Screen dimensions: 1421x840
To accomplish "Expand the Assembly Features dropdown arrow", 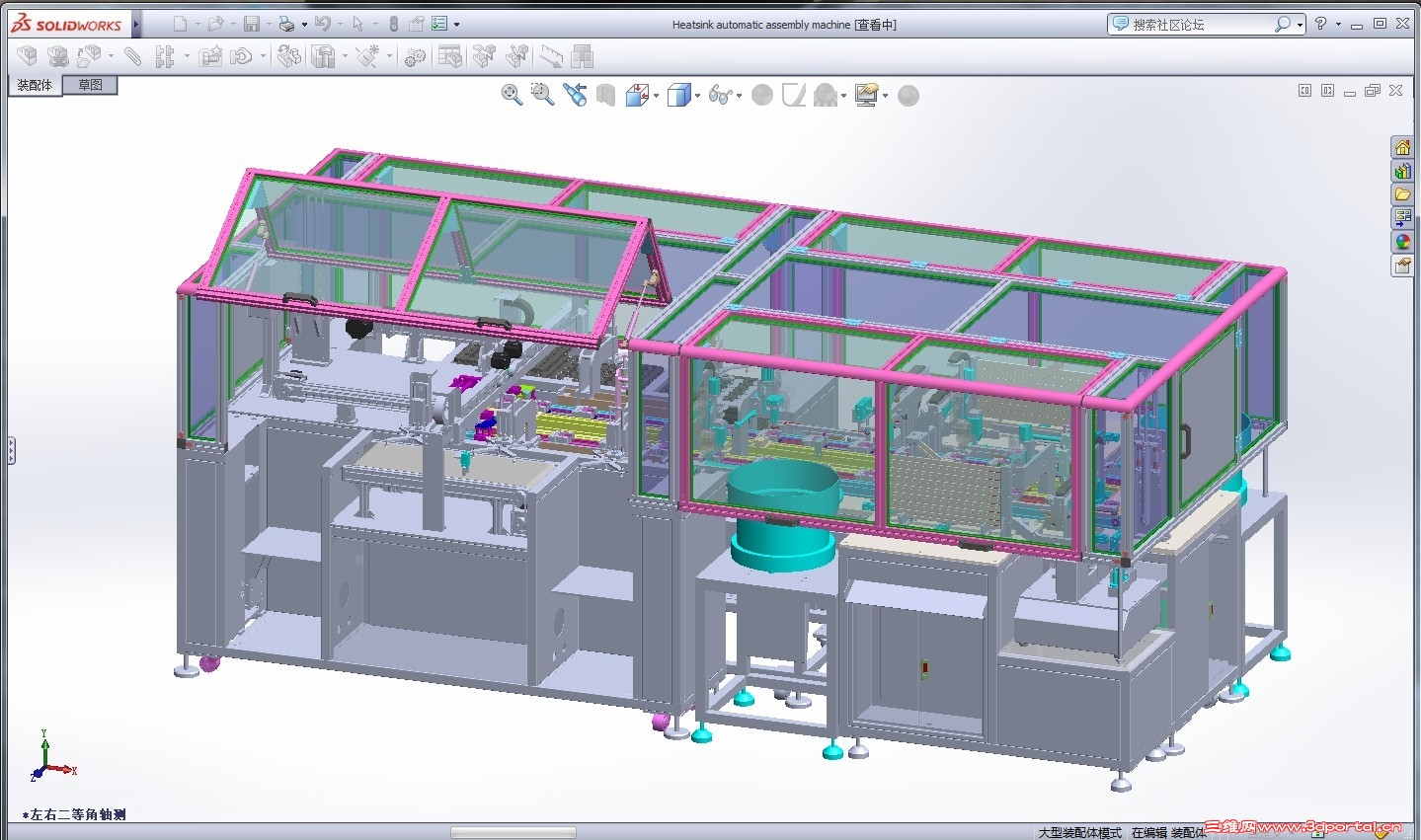I will click(345, 57).
